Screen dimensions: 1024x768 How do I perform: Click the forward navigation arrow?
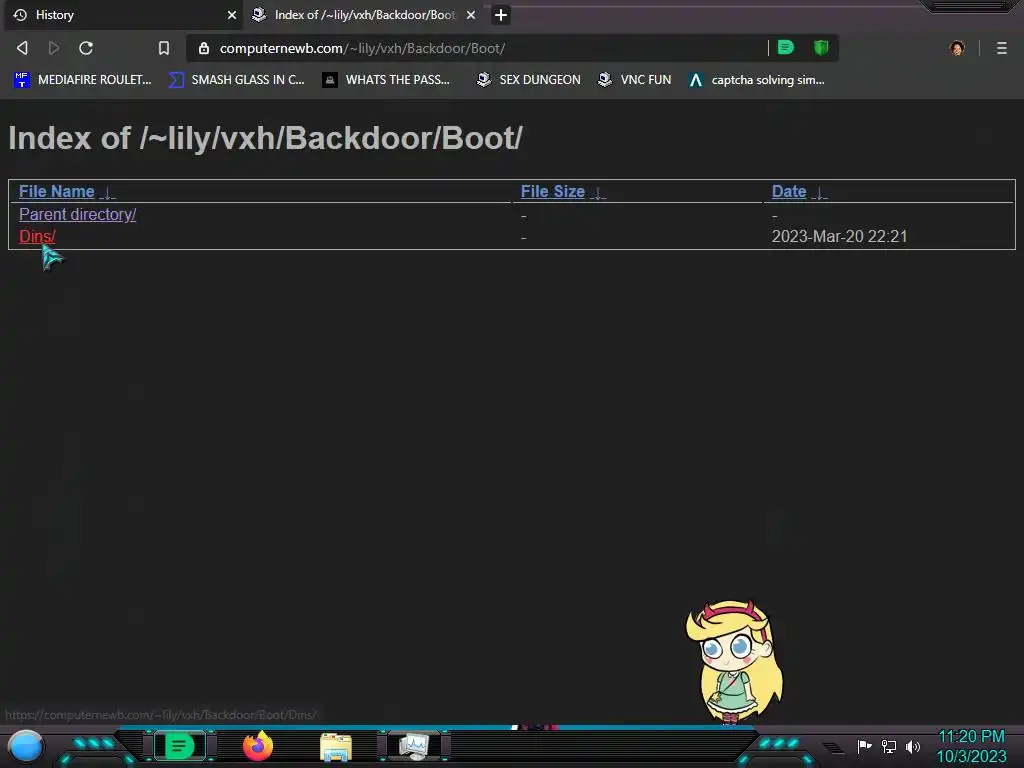coord(54,48)
